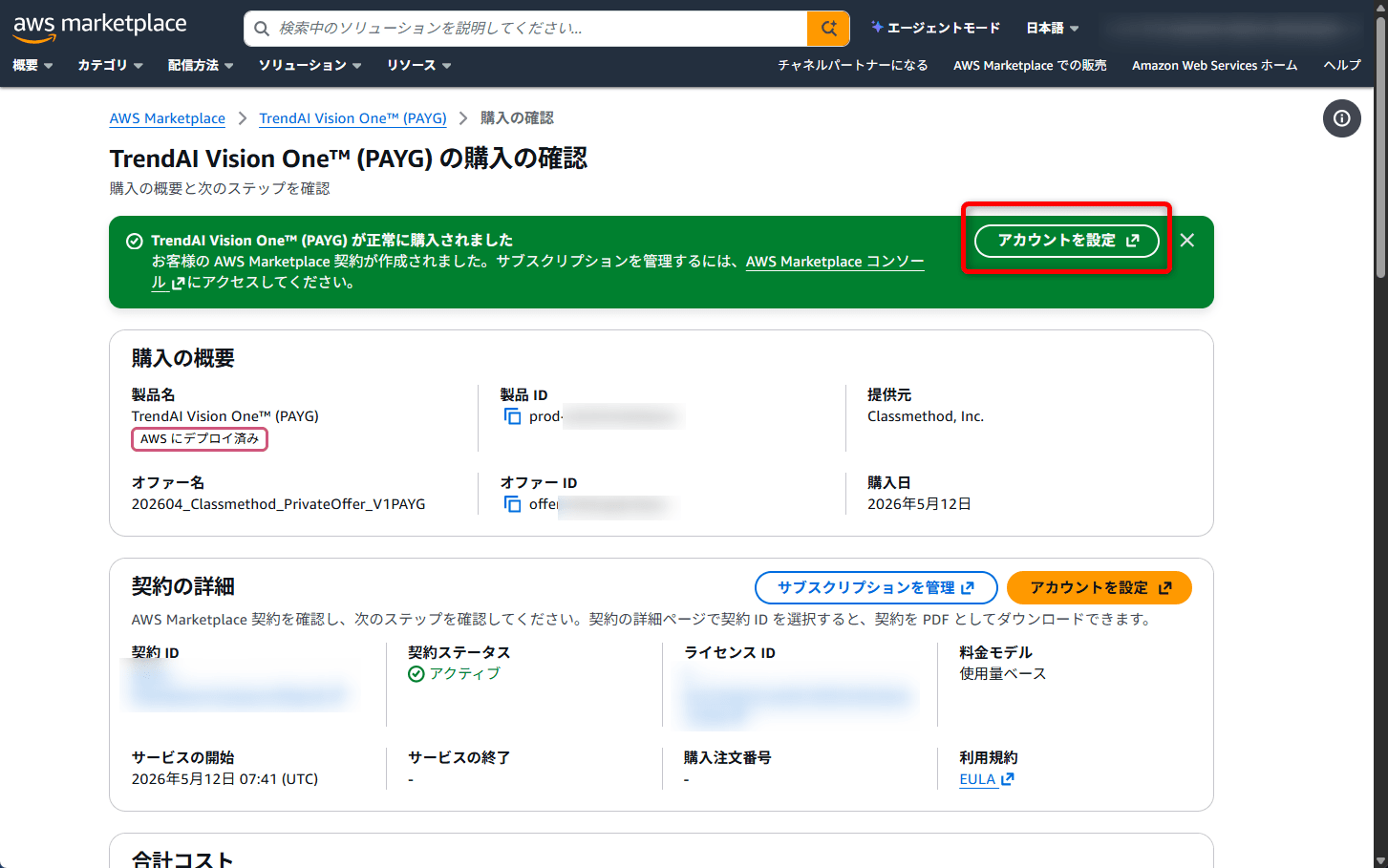Screen dimensions: 1388x868
Task: Click the AWS にデプロイ済み badge
Action: click(x=200, y=439)
